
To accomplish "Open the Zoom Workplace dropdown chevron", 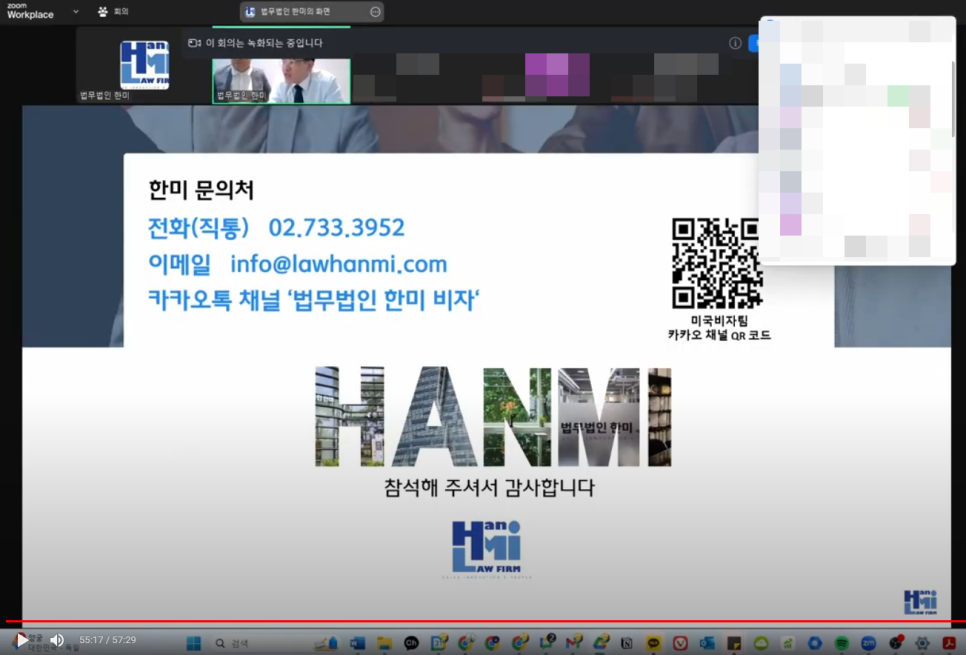I will coord(76,12).
